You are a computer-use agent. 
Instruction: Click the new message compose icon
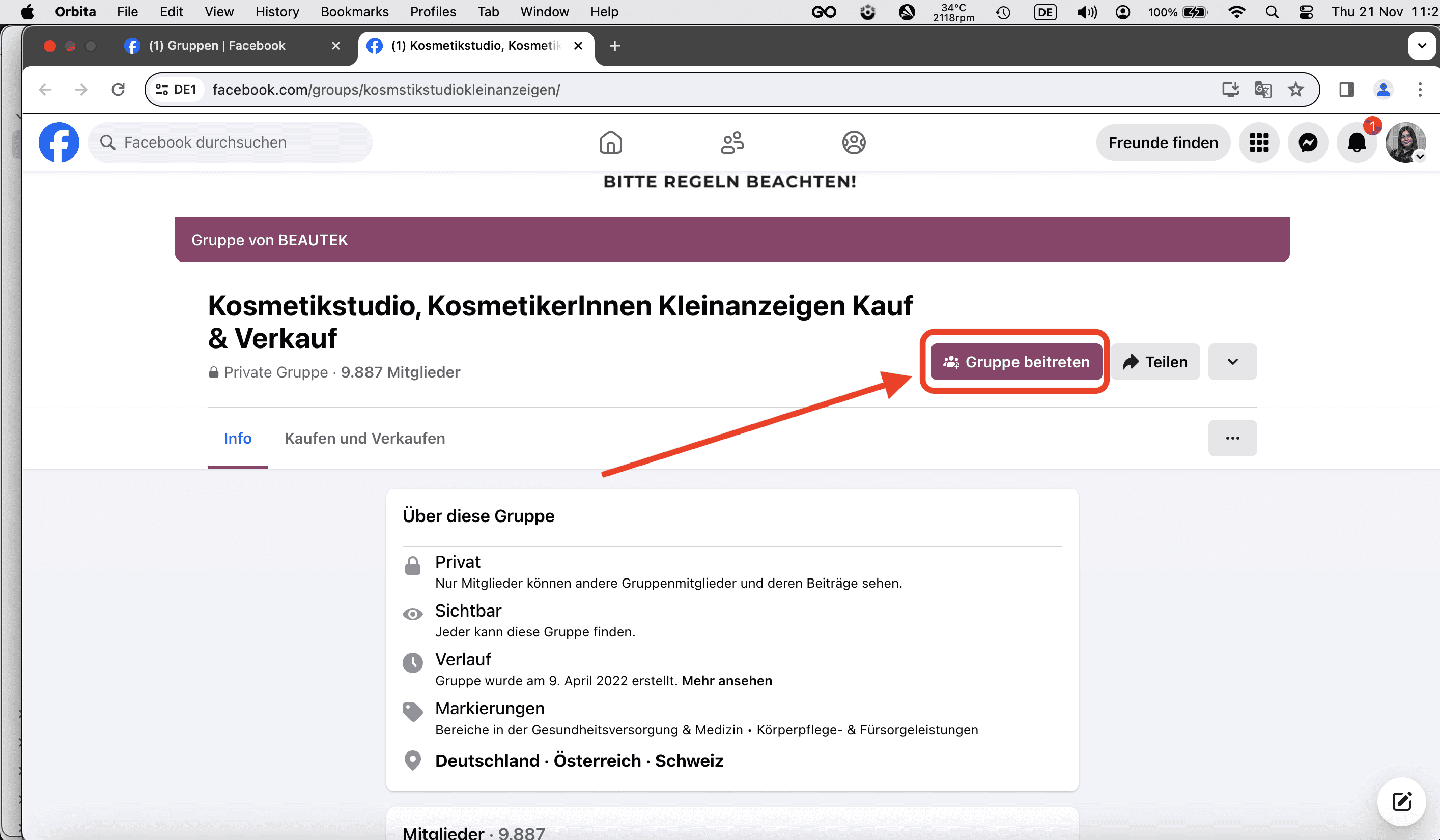[x=1401, y=801]
